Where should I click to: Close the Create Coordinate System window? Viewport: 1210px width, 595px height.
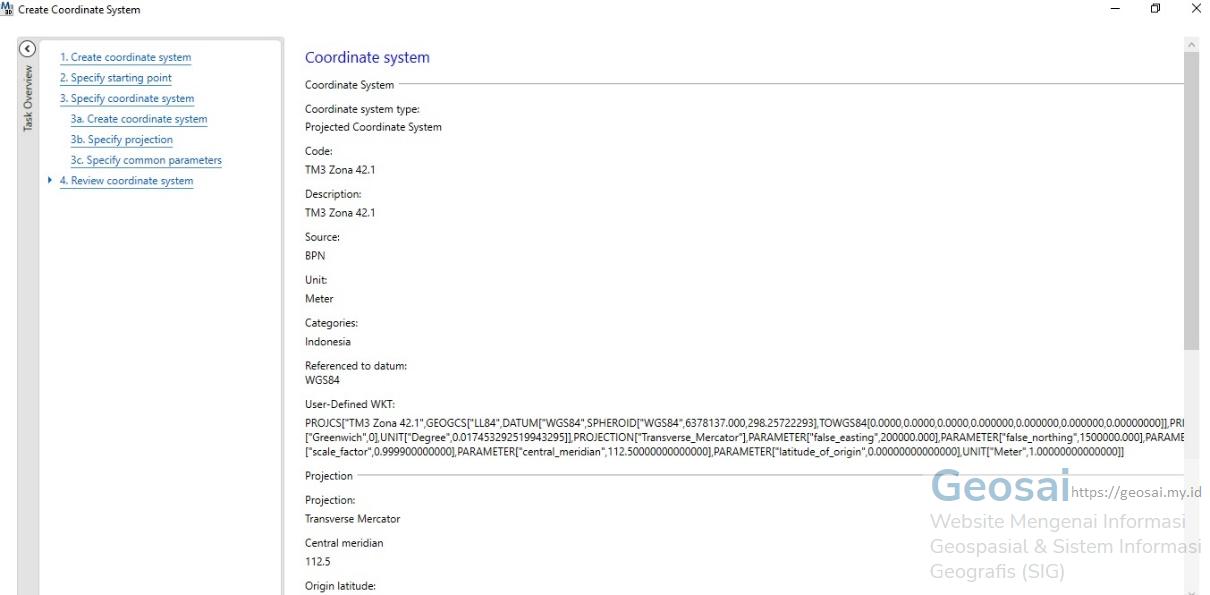pos(1196,9)
